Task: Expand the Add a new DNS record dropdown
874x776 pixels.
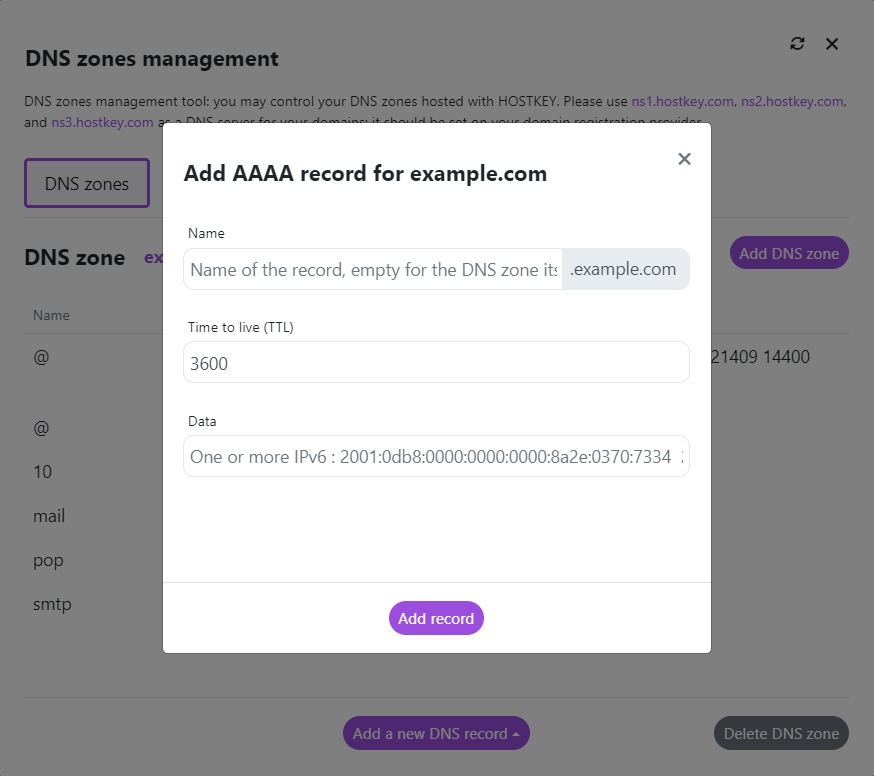Action: pos(436,733)
